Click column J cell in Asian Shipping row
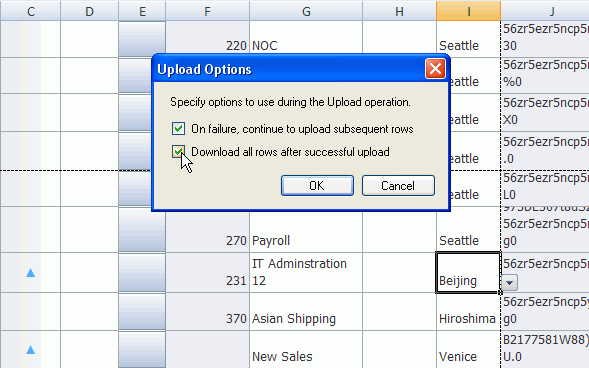Viewport: 589px width, 368px height. point(545,312)
